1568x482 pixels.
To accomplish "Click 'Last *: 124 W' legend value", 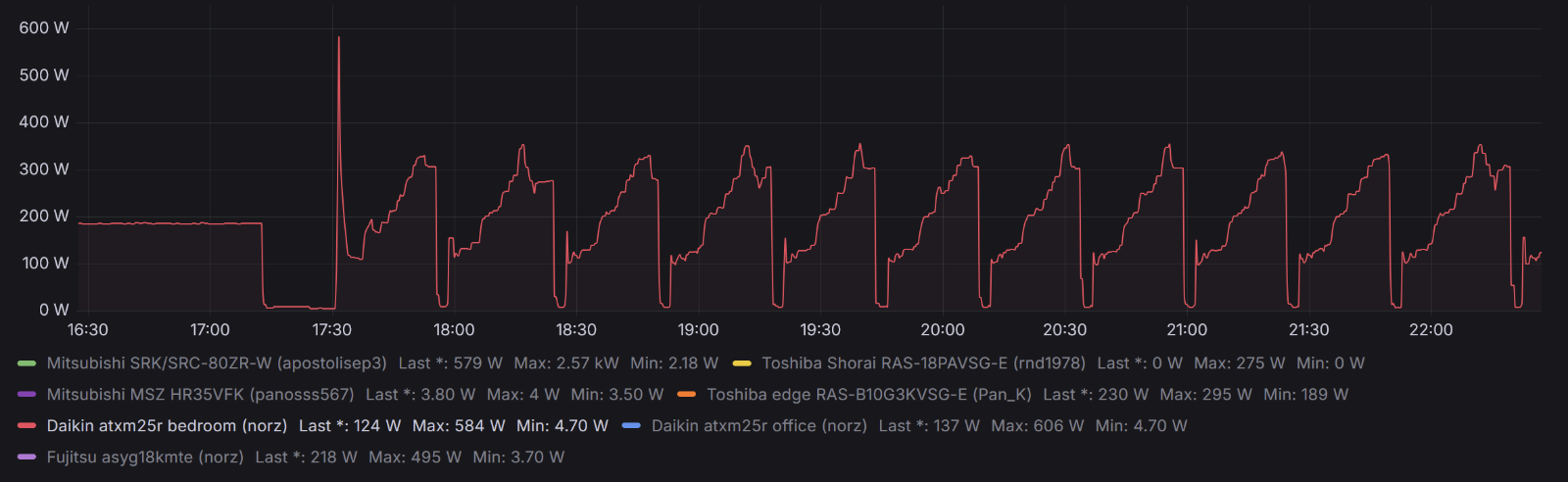I will 350,426.
